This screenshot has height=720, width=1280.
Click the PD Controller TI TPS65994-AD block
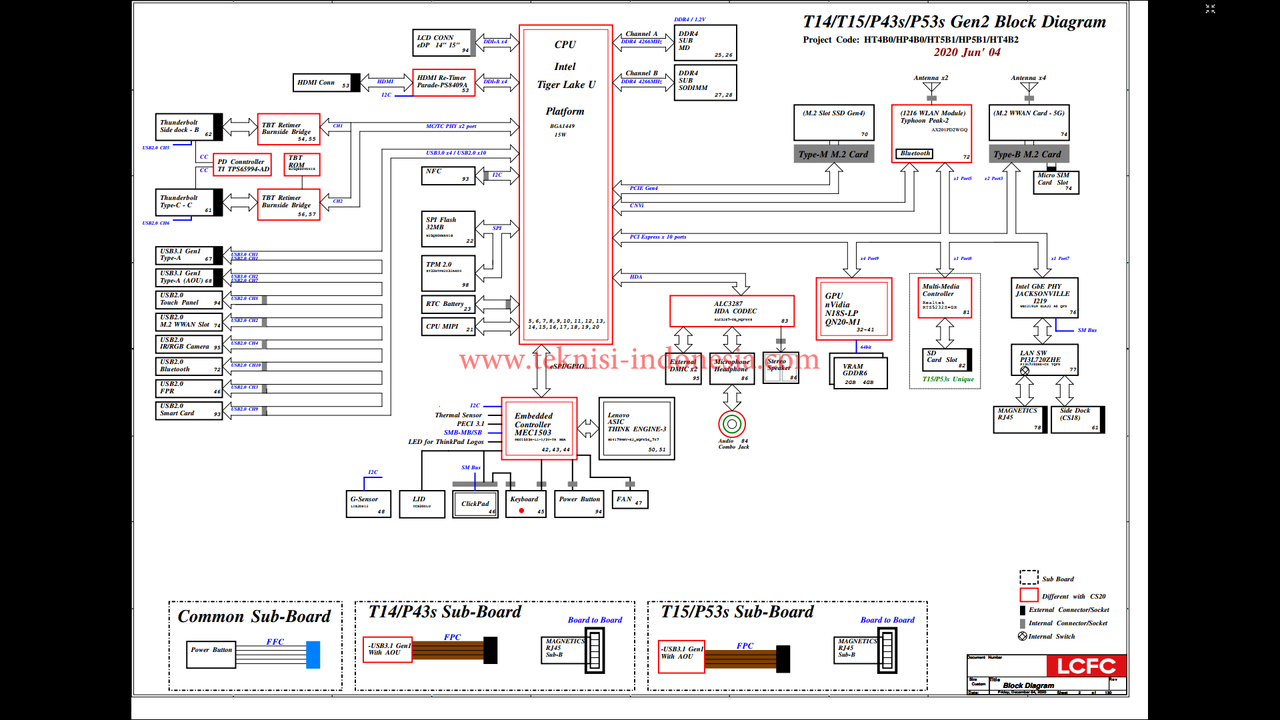(x=243, y=165)
